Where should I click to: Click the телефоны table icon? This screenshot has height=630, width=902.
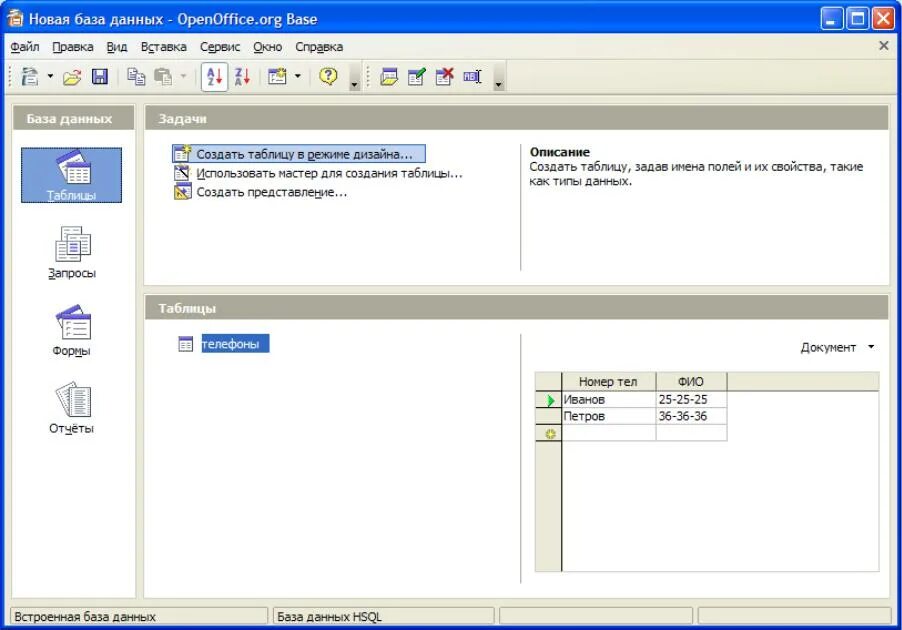click(185, 344)
